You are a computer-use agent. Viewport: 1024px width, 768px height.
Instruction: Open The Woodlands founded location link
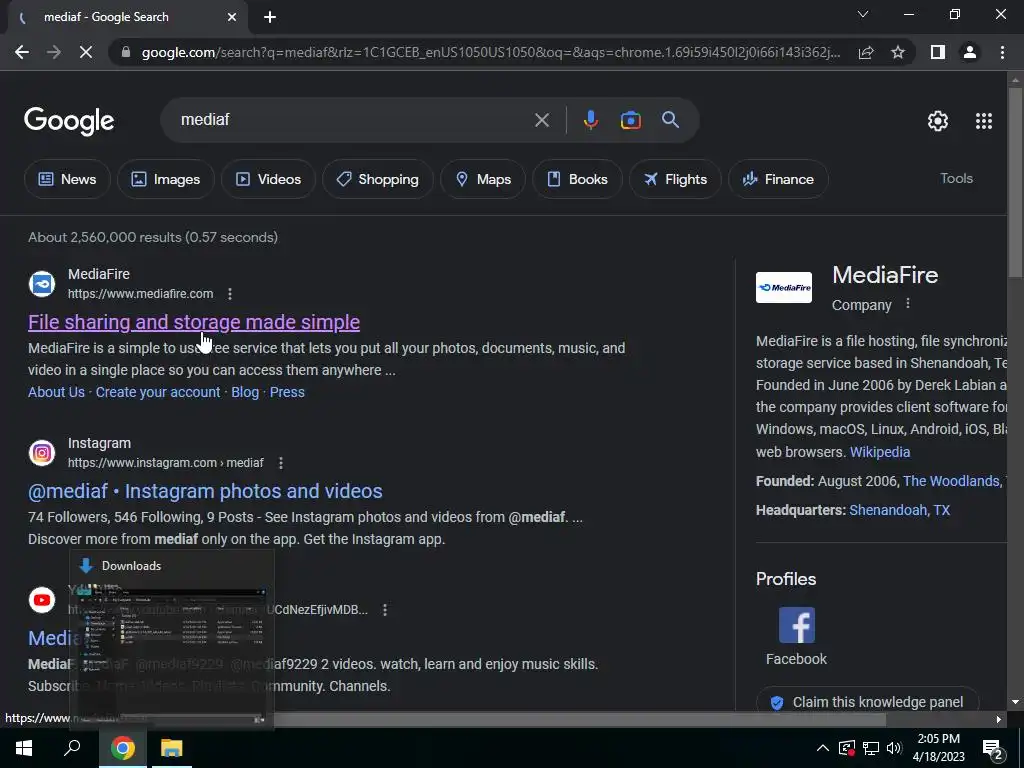click(951, 481)
